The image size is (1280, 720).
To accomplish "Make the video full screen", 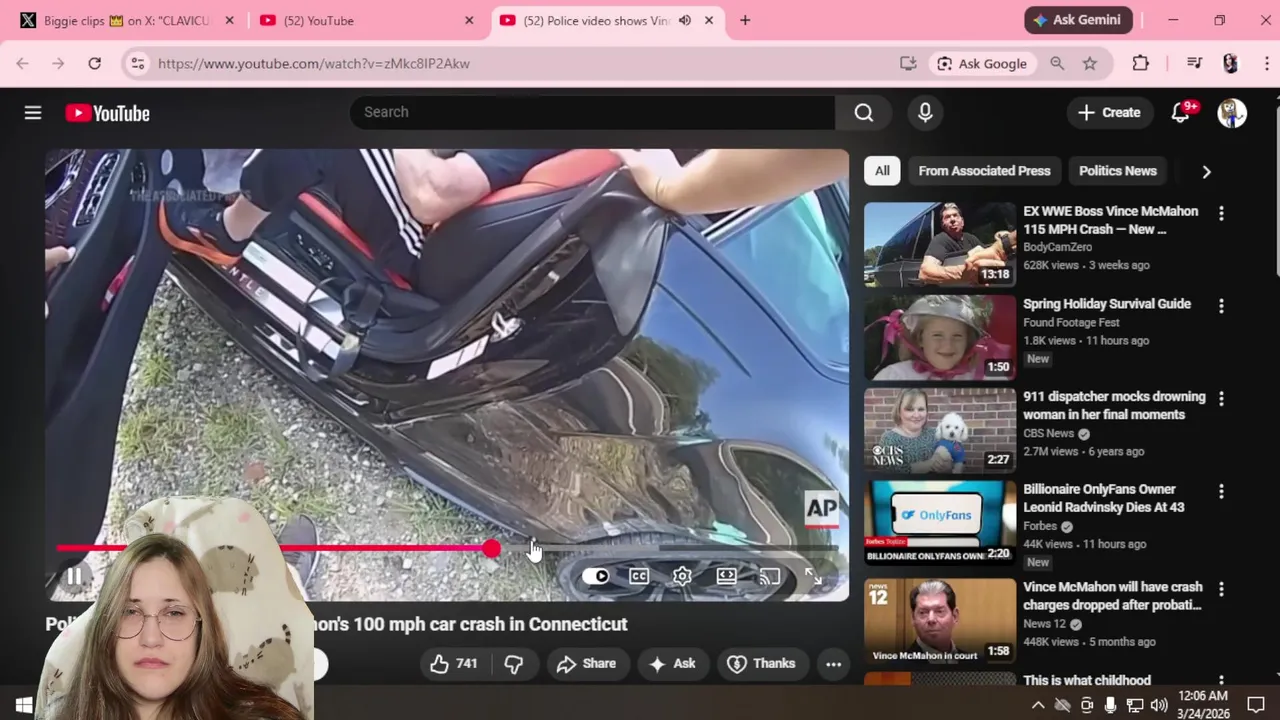I will click(814, 577).
